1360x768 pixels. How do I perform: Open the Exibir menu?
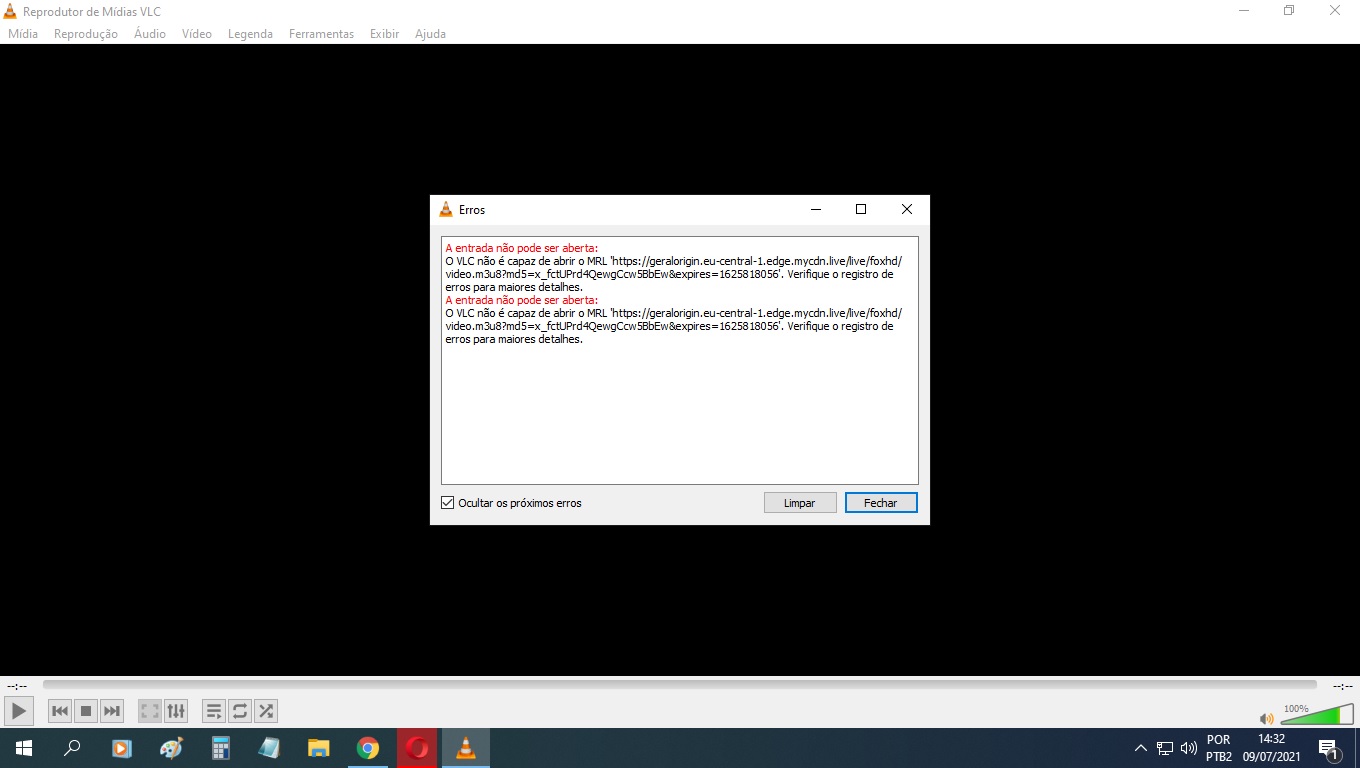click(384, 33)
